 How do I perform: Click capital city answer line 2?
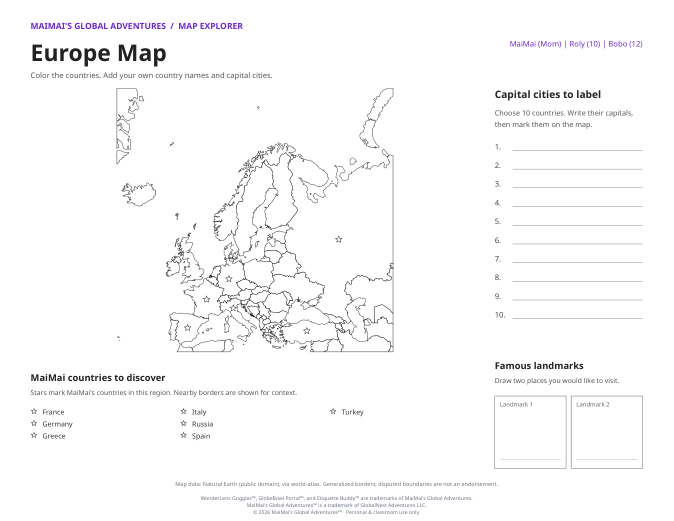(577, 165)
